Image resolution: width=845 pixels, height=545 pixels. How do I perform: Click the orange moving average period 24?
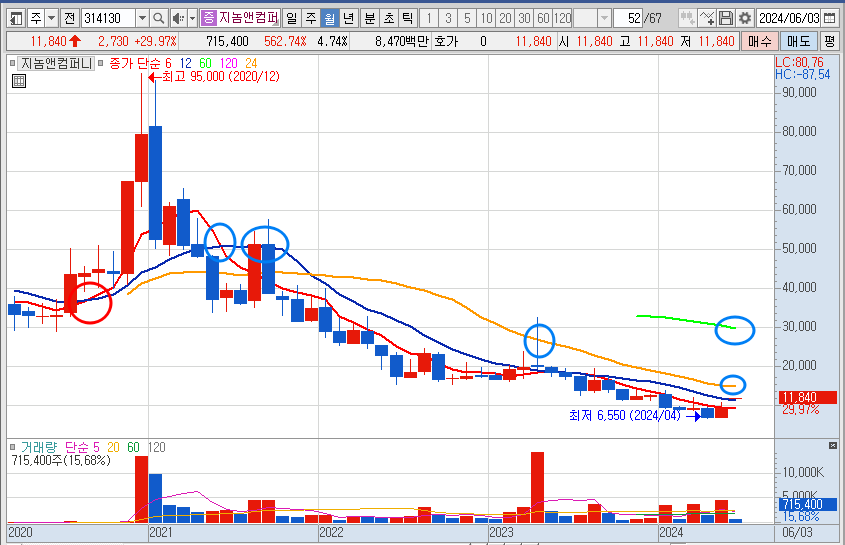point(251,64)
